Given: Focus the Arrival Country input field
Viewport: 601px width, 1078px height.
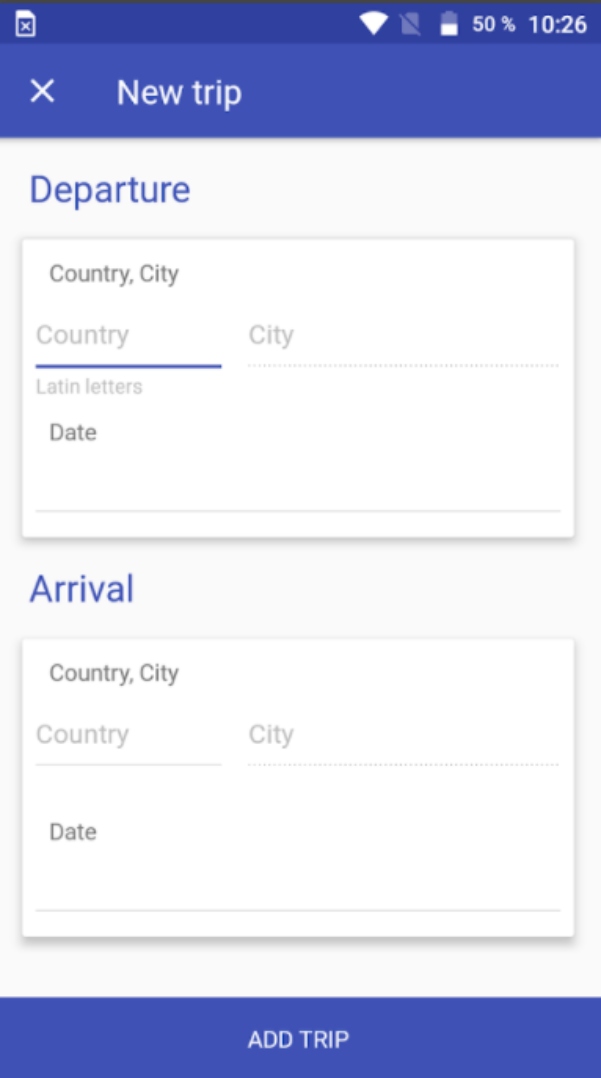Looking at the screenshot, I should (x=128, y=735).
